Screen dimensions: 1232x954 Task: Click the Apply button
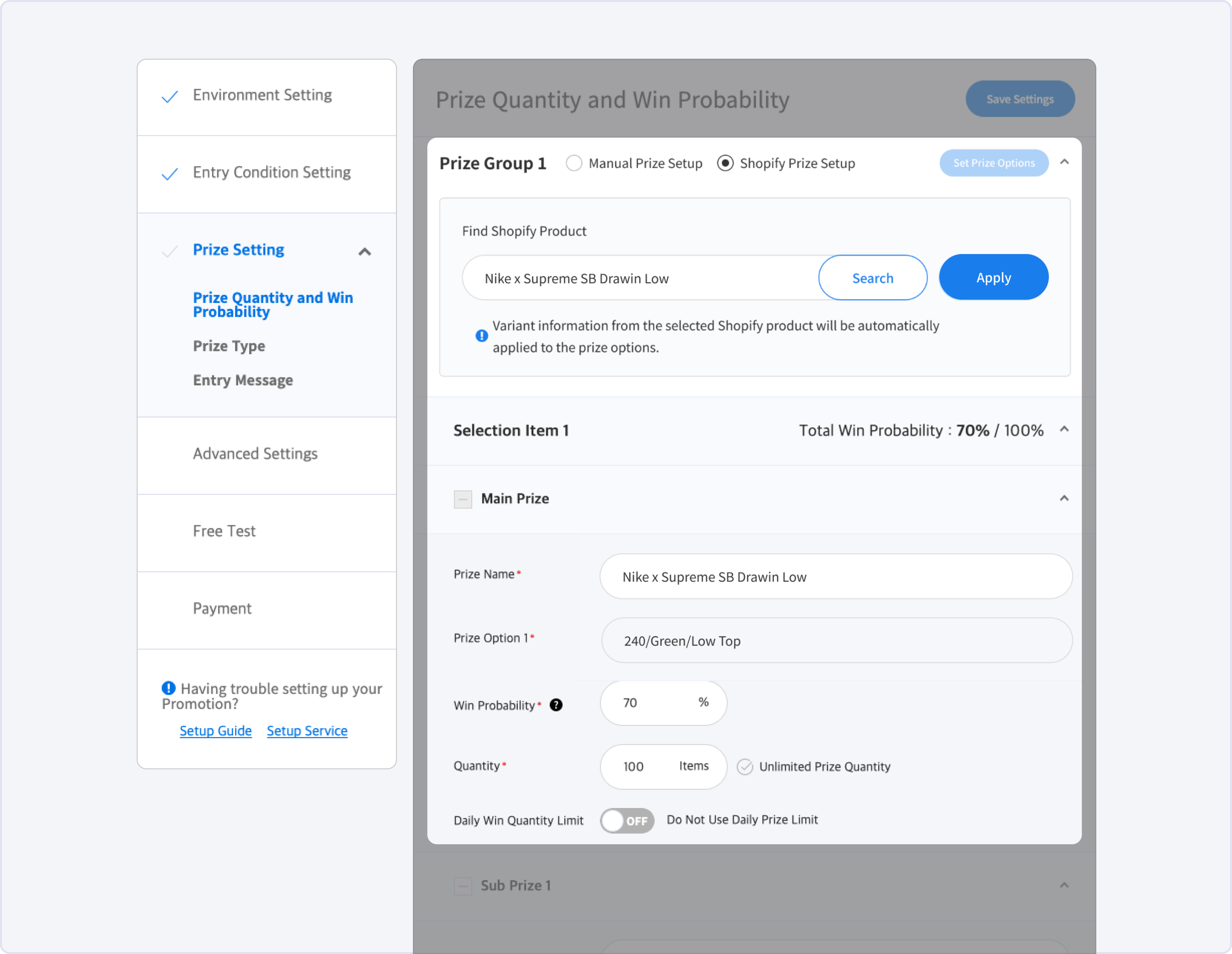tap(993, 278)
